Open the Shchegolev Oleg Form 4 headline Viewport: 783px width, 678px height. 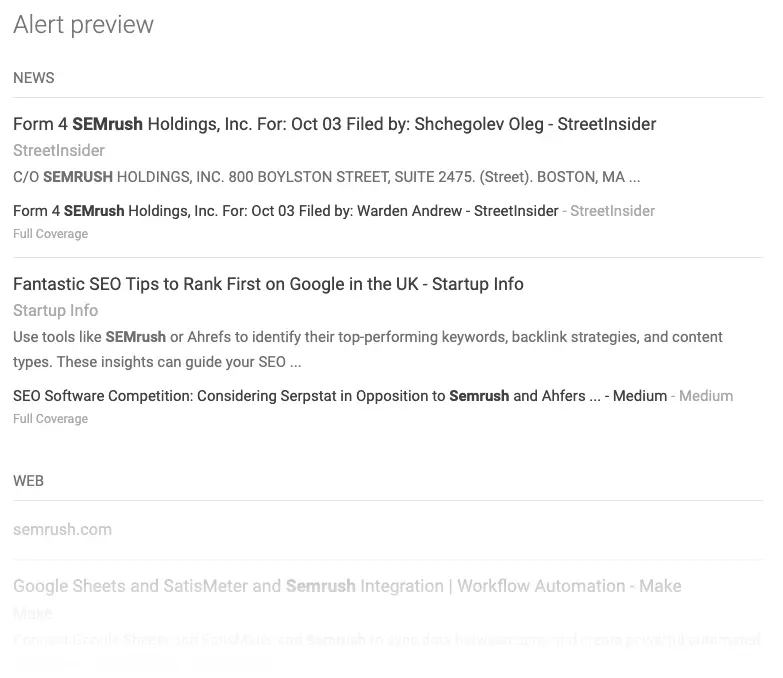point(334,124)
